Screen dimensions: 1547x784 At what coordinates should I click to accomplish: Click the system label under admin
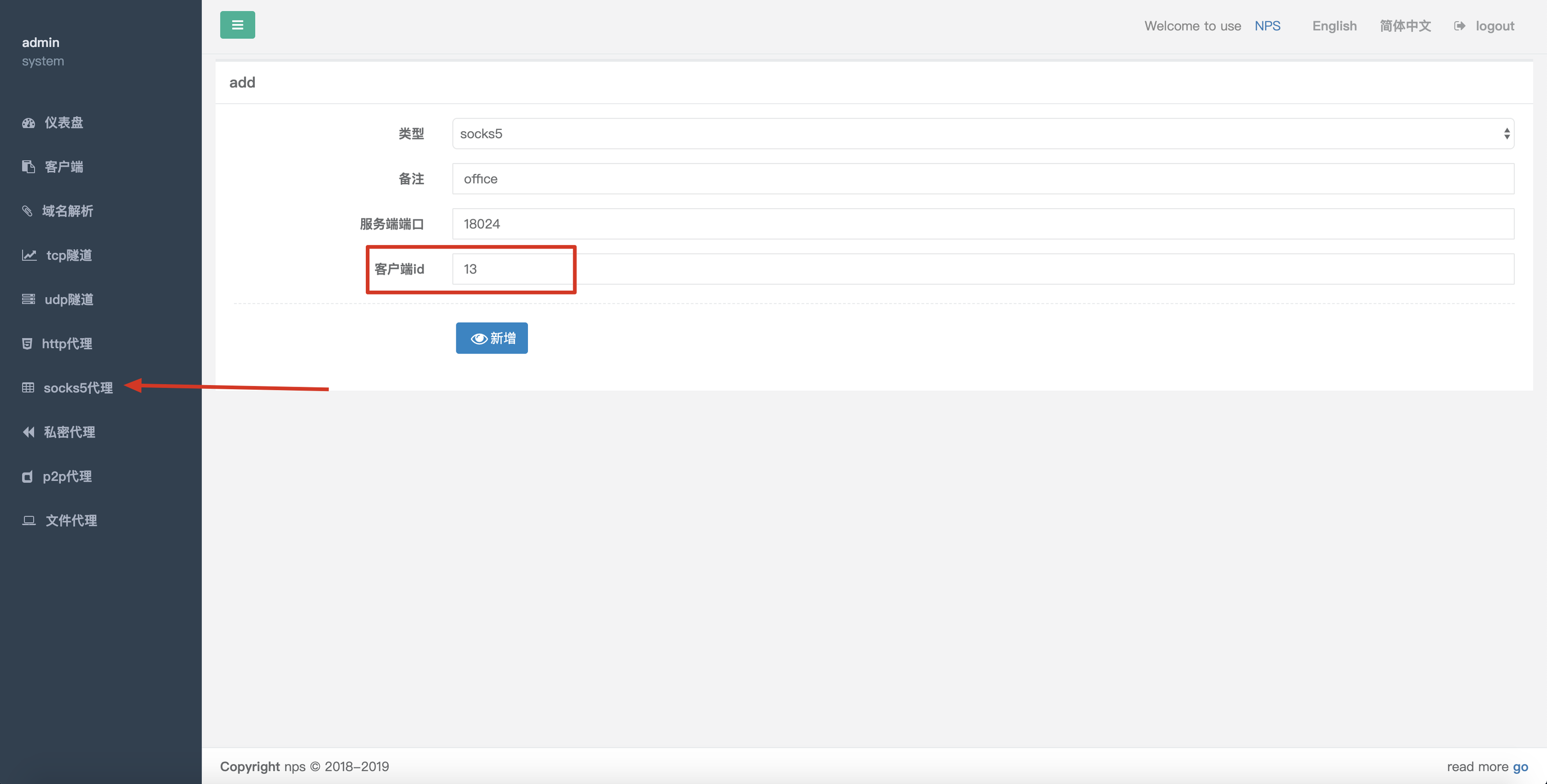pyautogui.click(x=42, y=61)
